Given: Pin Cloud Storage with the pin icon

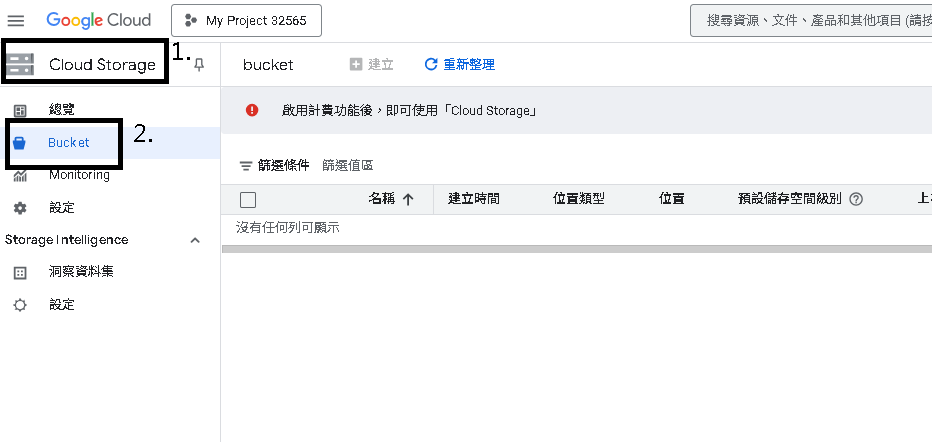Looking at the screenshot, I should pos(199,64).
